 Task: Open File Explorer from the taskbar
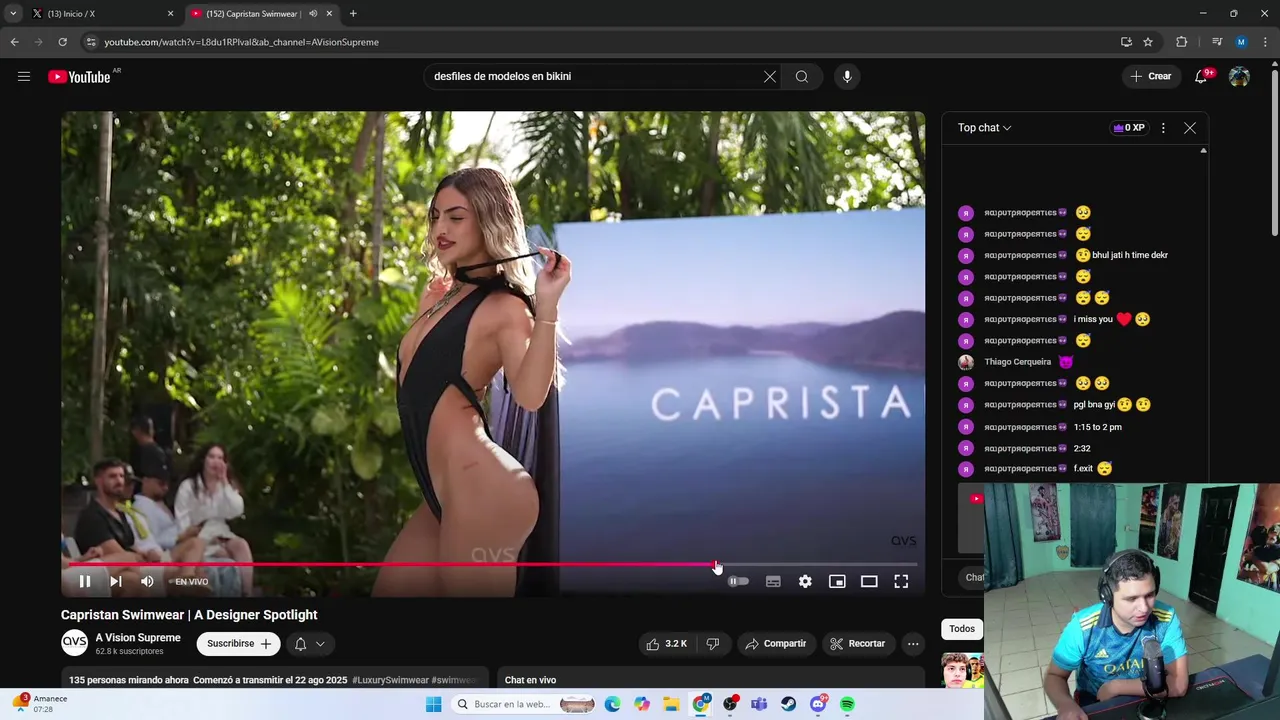671,704
